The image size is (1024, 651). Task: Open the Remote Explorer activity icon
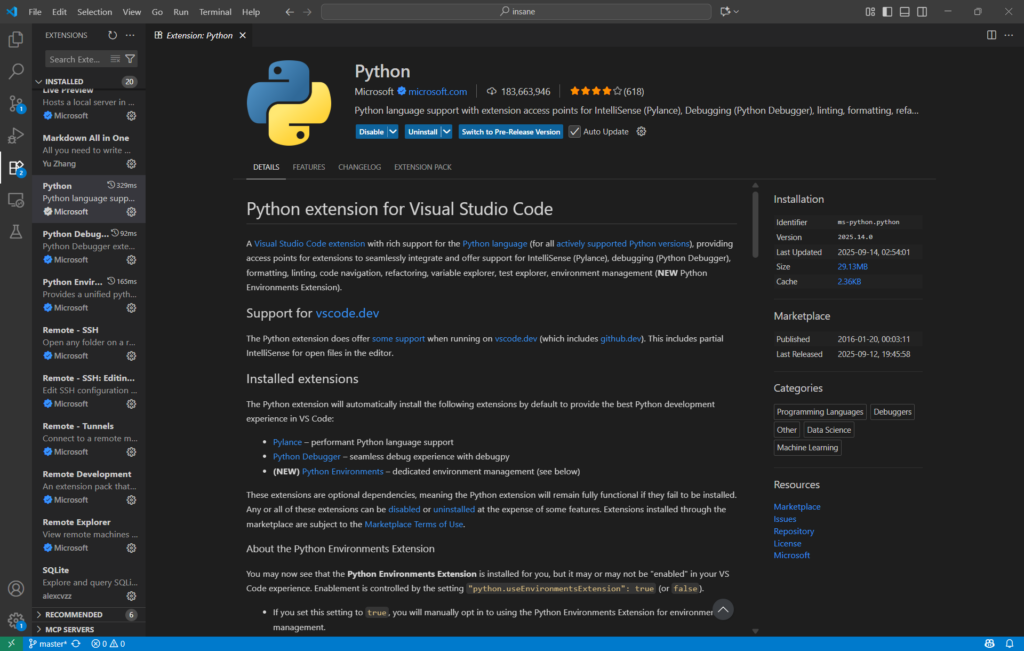pyautogui.click(x=16, y=199)
